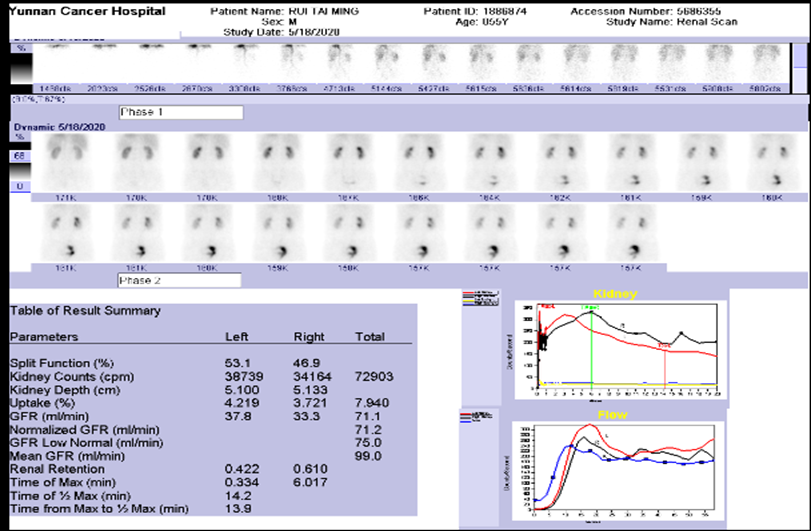Image resolution: width=811 pixels, height=531 pixels.
Task: Click right Time of Max value 6.017
Action: pyautogui.click(x=310, y=482)
